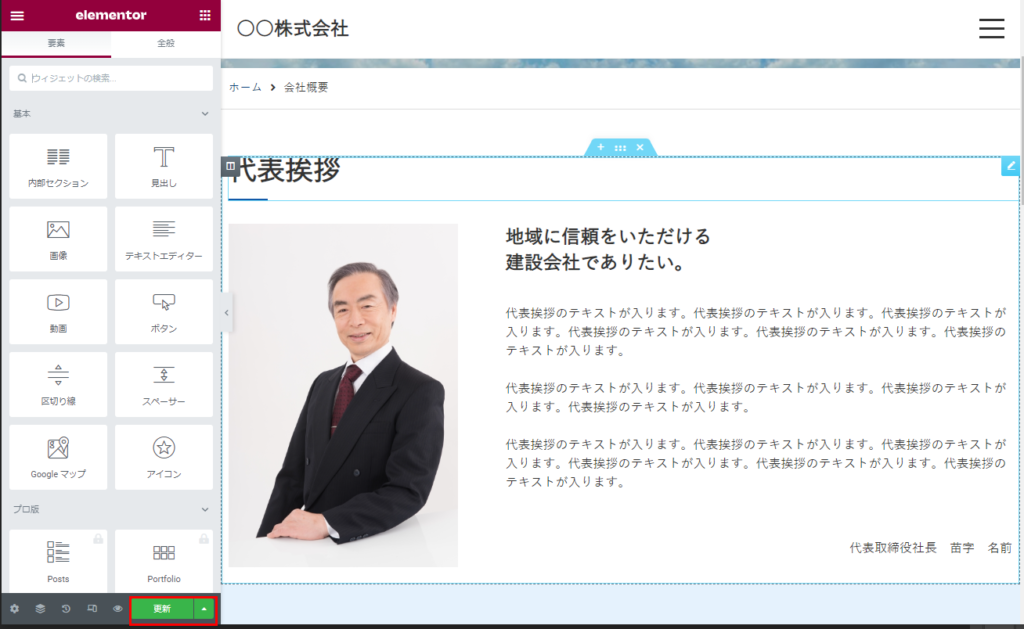Click the add section plus icon
This screenshot has height=629, width=1024.
point(601,147)
